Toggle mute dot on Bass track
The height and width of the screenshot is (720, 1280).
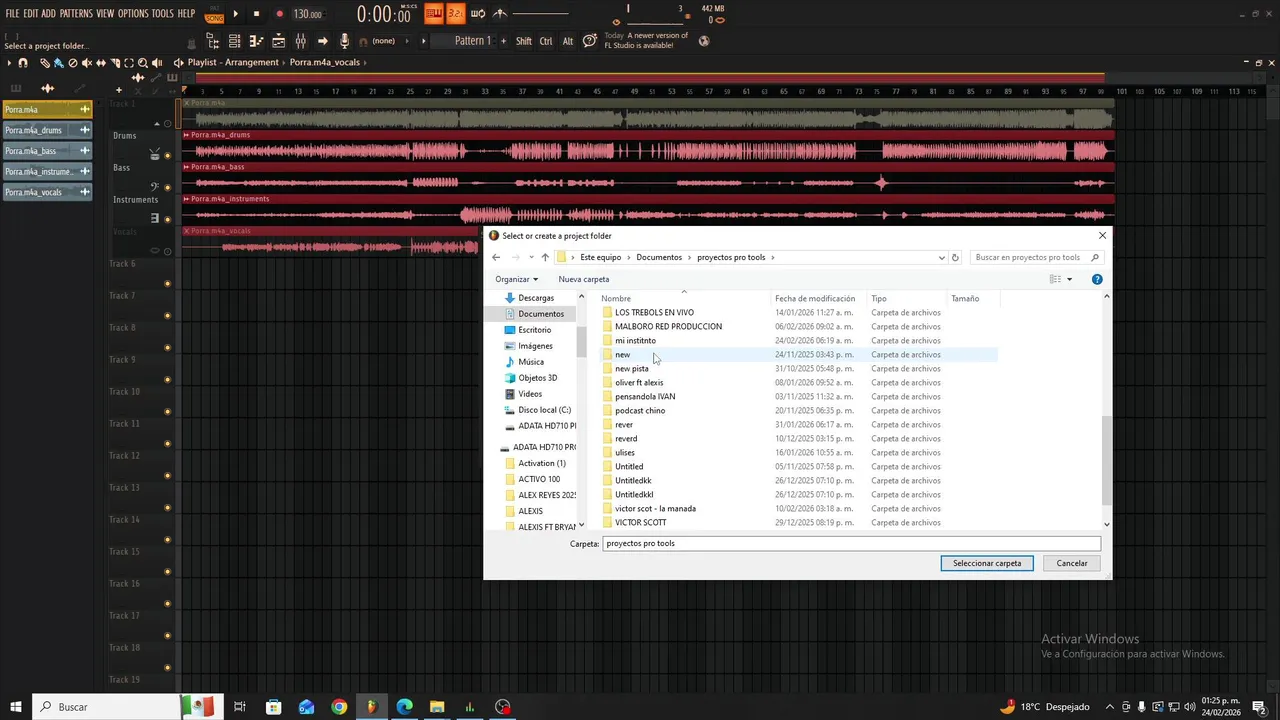167,188
